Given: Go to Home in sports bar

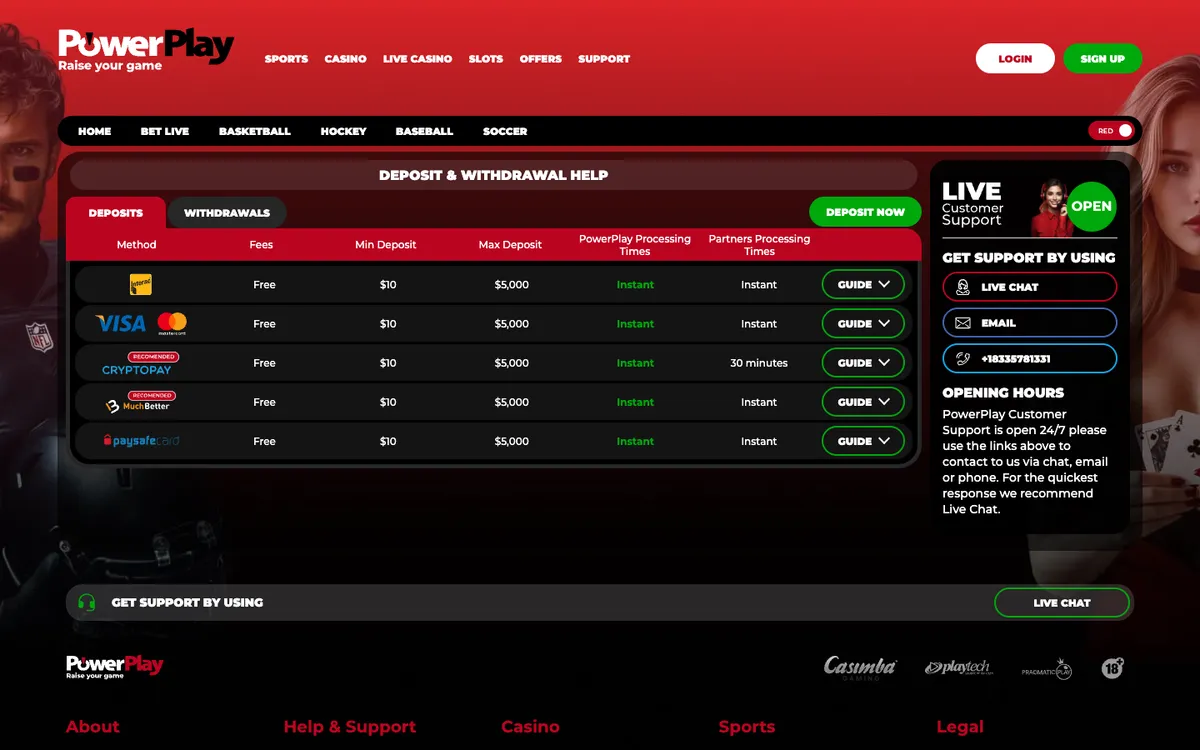Looking at the screenshot, I should 95,131.
